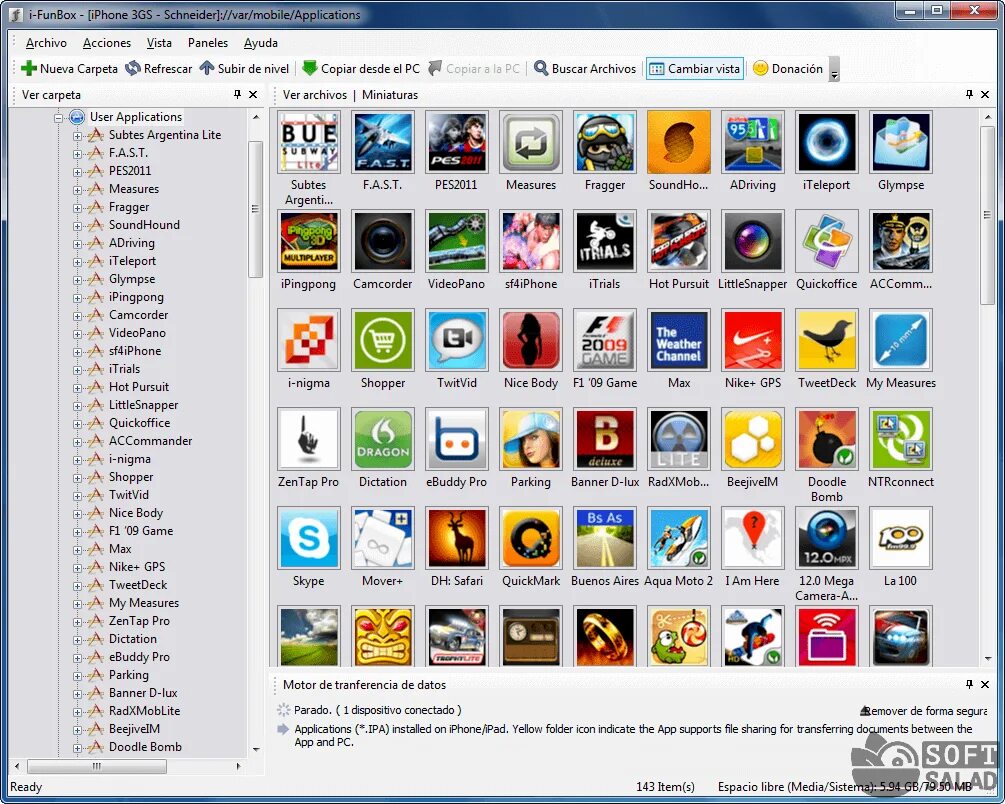This screenshot has width=1005, height=804.
Task: Select the Dictation Dragon app icon
Action: click(383, 439)
